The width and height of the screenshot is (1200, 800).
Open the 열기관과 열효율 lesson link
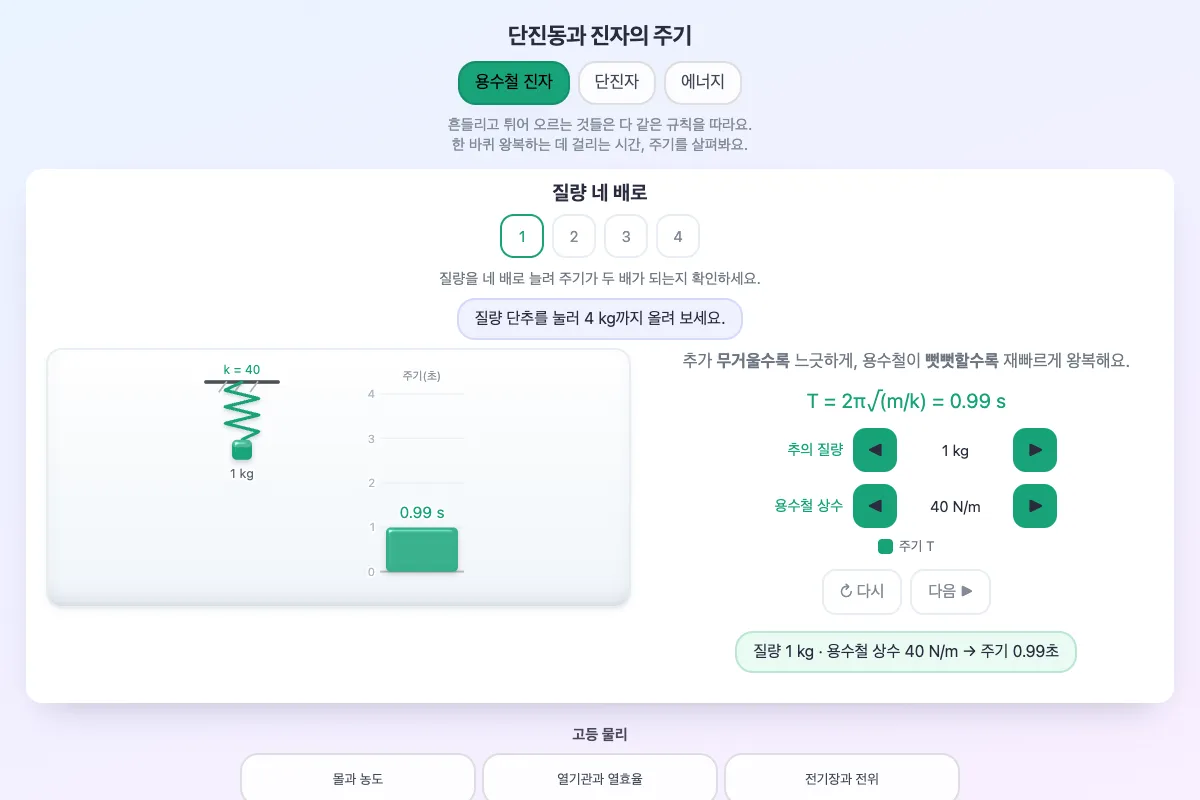click(600, 778)
